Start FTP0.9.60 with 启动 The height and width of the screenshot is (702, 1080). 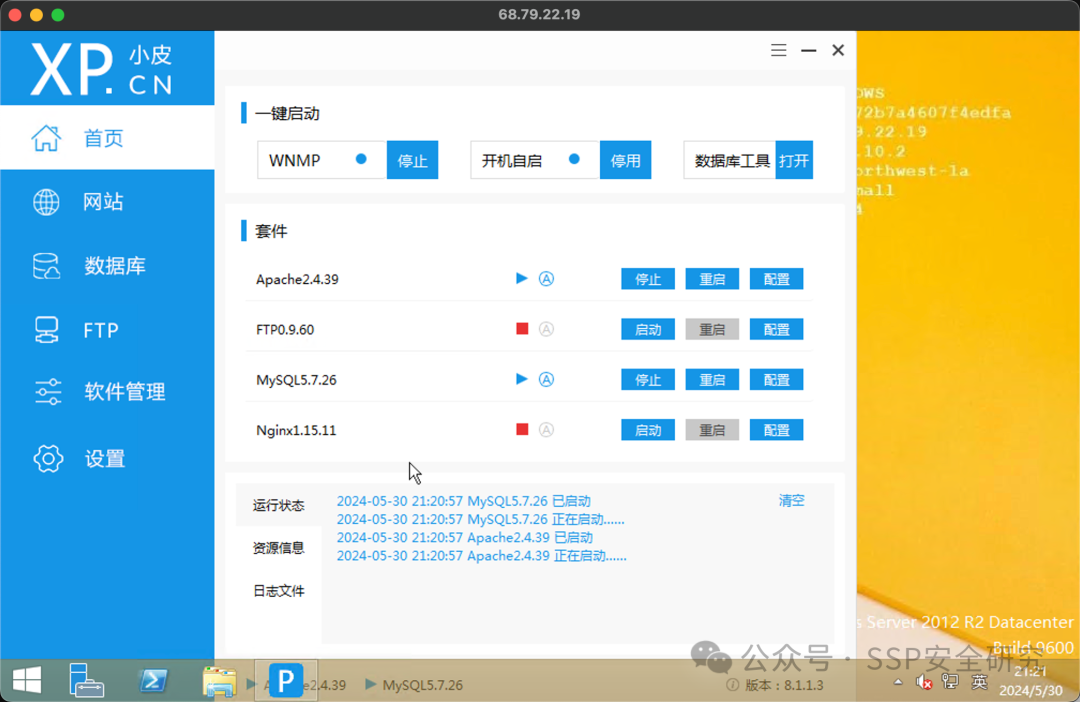pos(647,329)
